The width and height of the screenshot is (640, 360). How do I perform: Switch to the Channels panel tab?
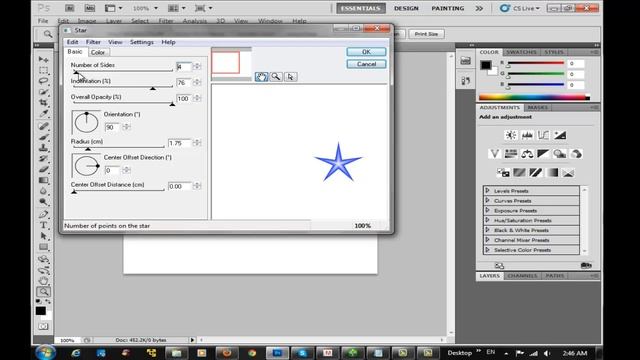tap(522, 276)
